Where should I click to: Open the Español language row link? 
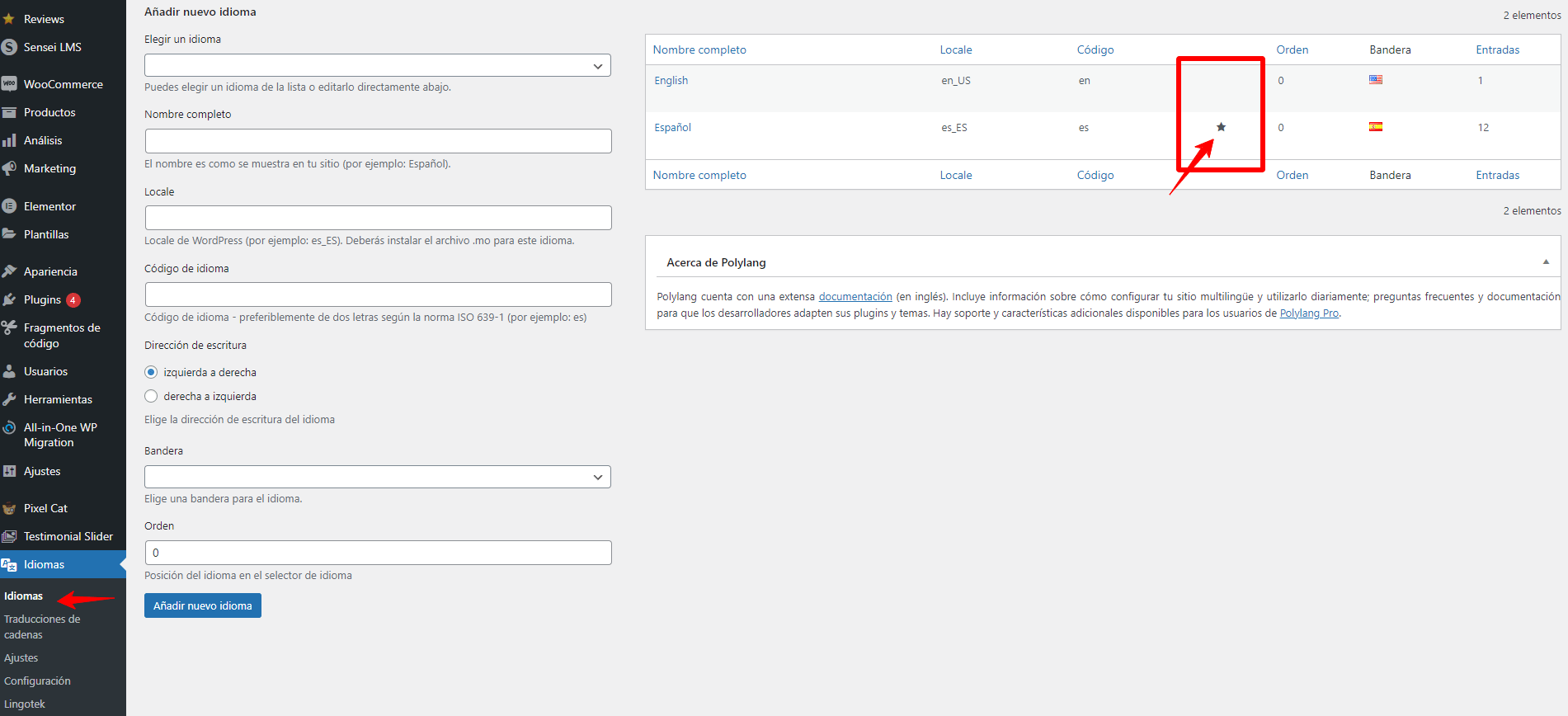[672, 127]
